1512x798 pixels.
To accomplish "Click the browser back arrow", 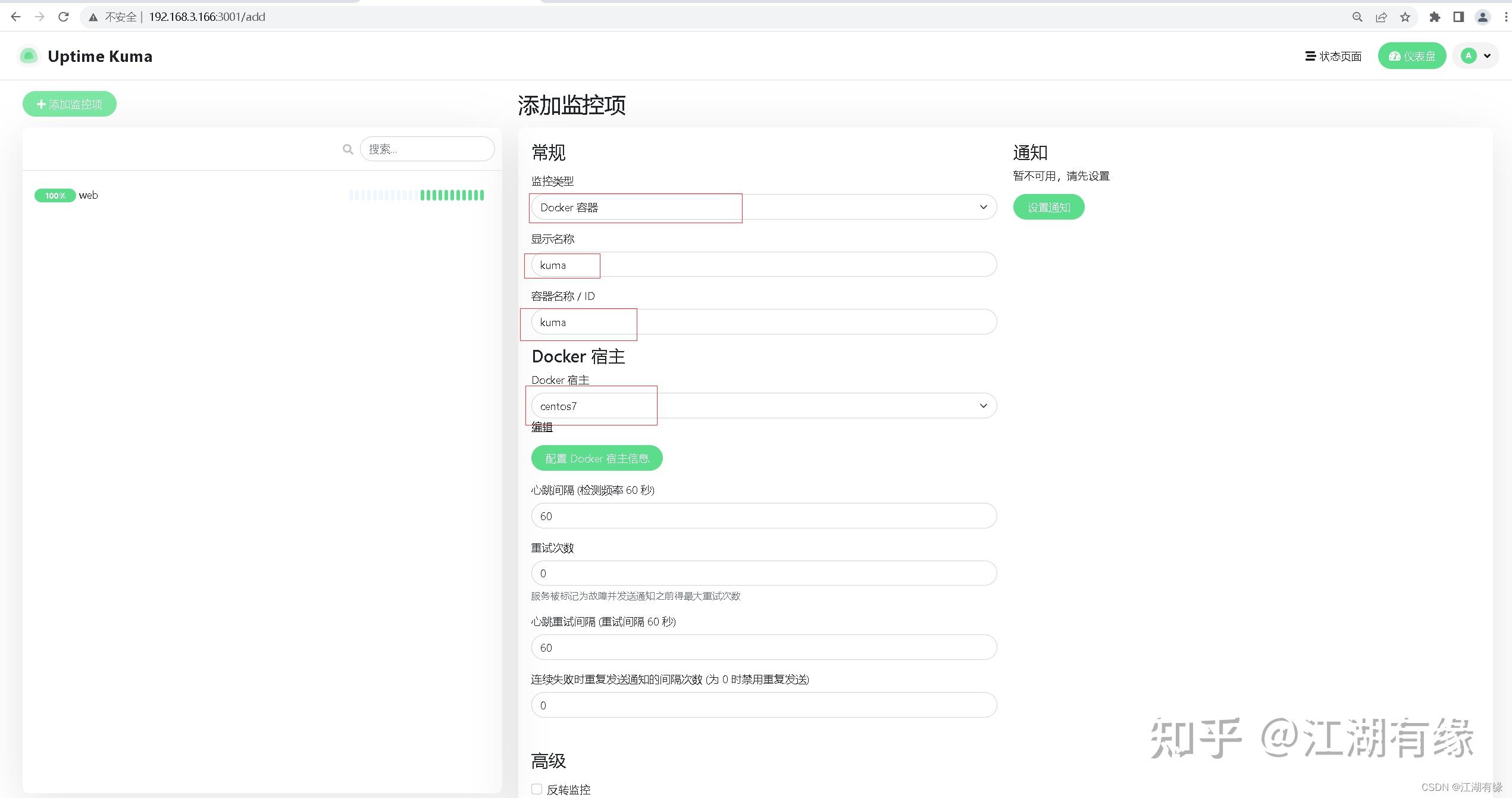I will pyautogui.click(x=16, y=17).
